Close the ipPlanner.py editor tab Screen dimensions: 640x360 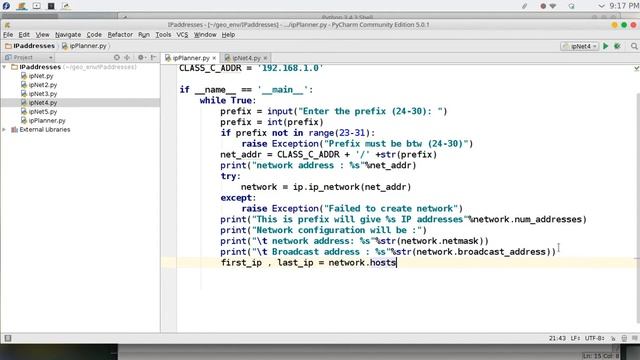214,58
